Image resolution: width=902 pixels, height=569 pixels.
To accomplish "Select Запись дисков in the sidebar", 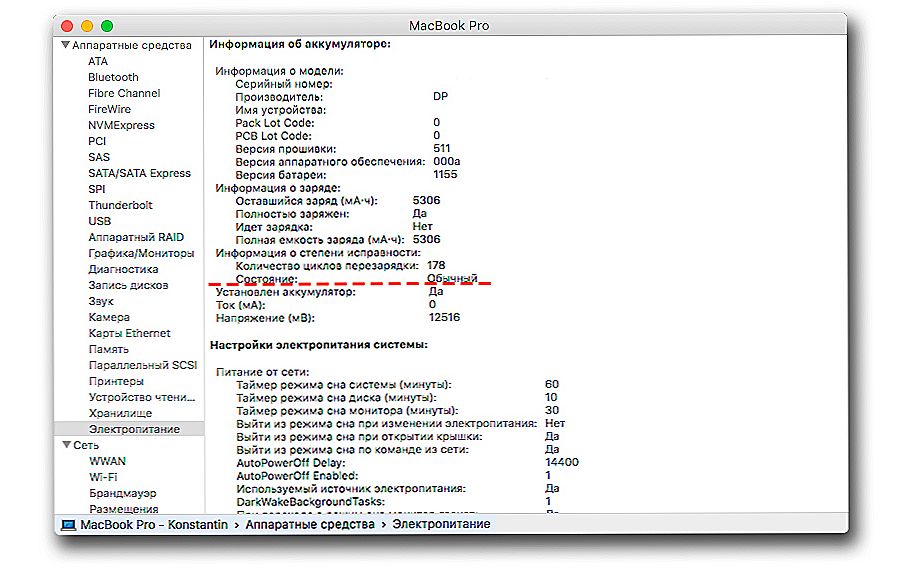I will click(128, 285).
